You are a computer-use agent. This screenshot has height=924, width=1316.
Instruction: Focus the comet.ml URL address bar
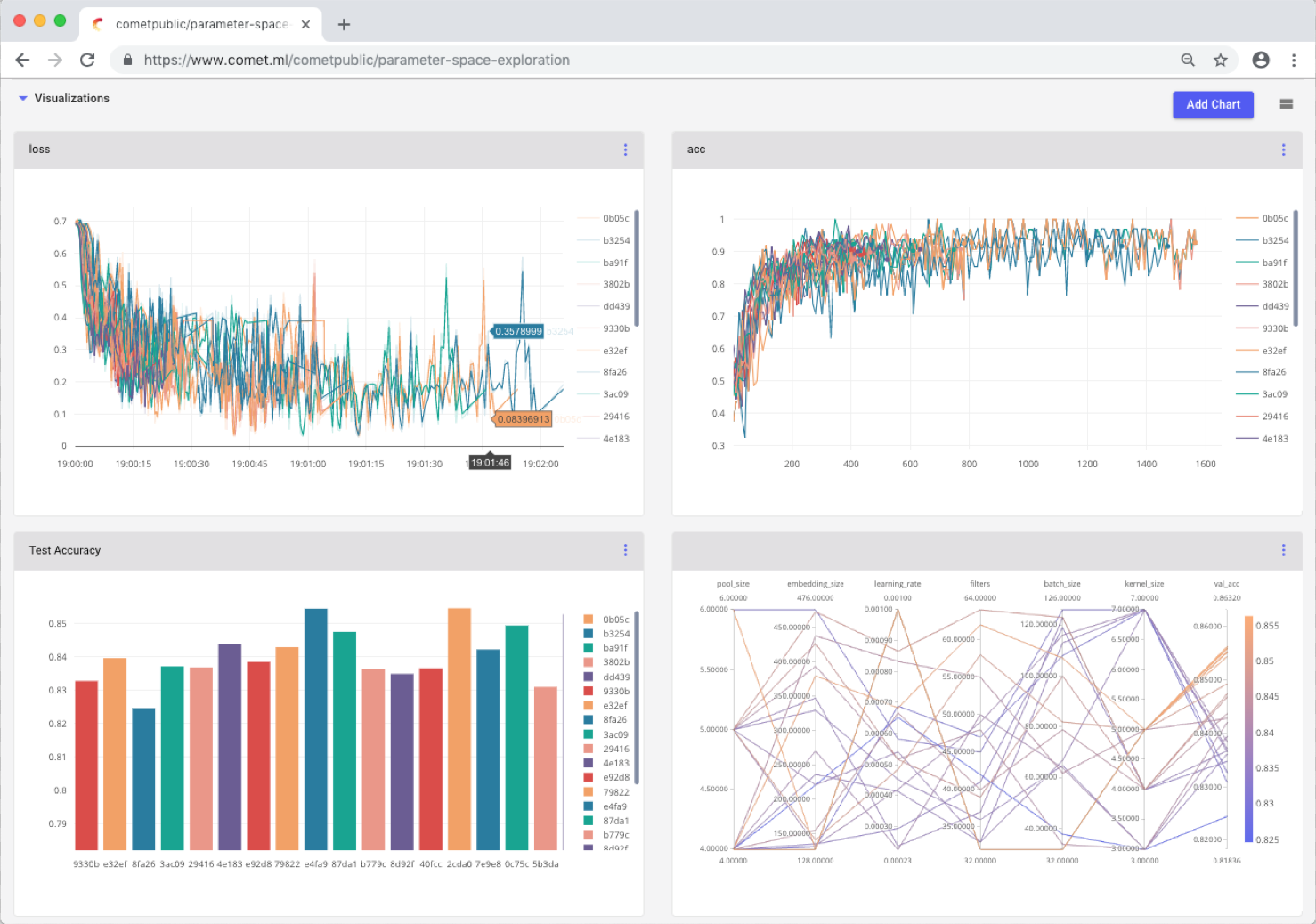(x=650, y=60)
